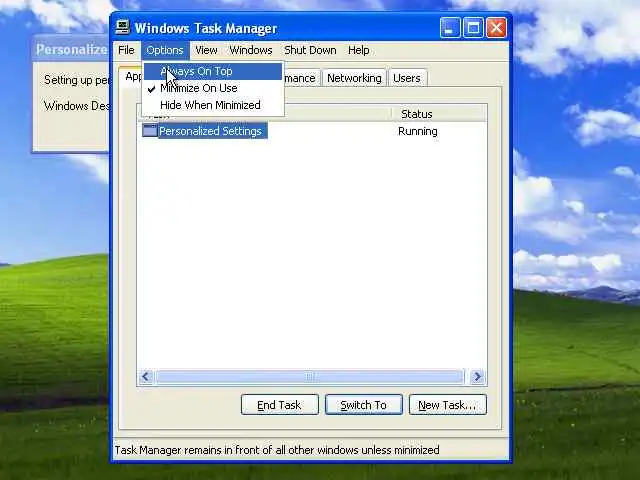Switch to the partially hidden Performance tab

click(300, 78)
